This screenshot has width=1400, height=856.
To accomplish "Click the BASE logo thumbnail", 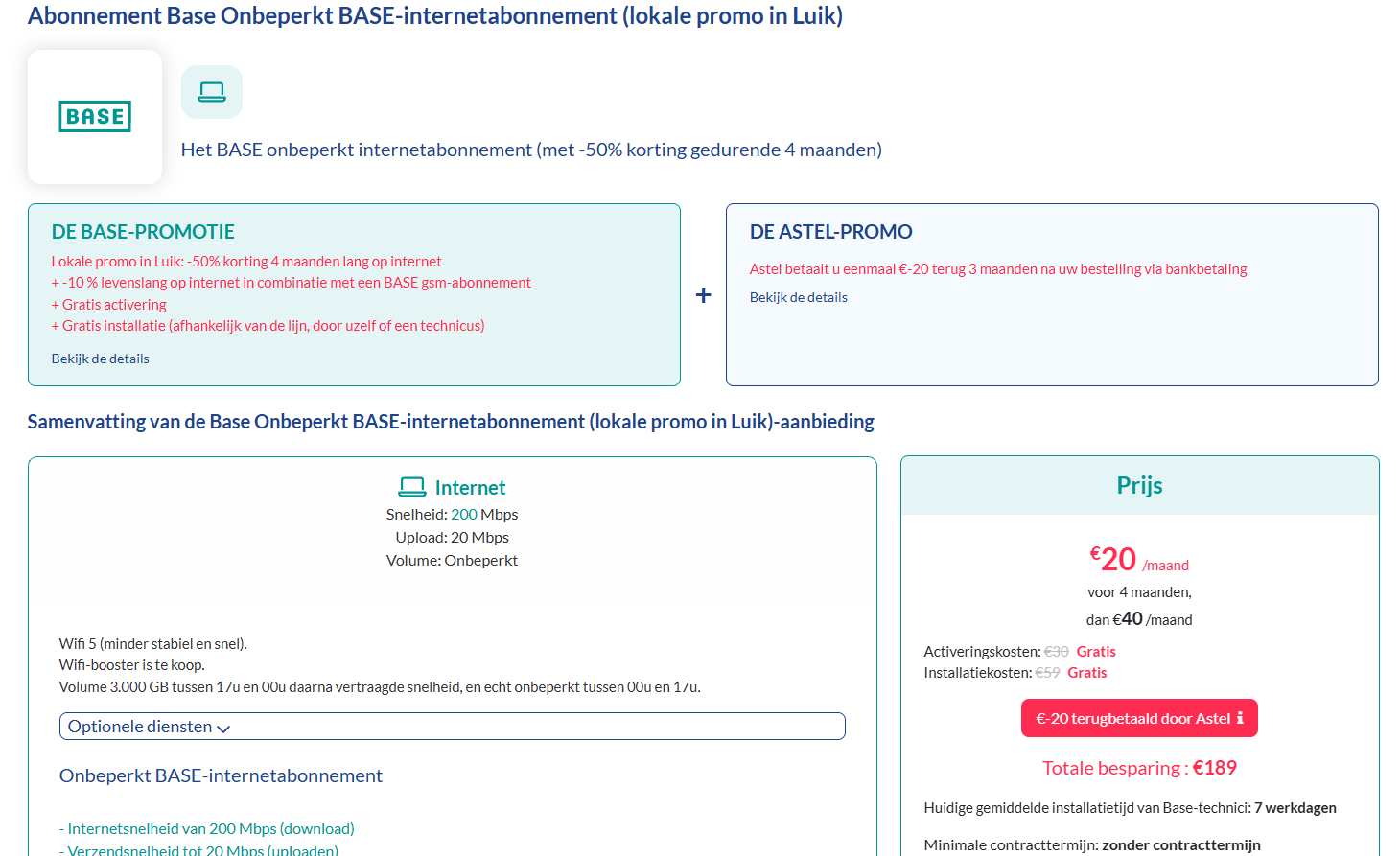I will [x=95, y=117].
